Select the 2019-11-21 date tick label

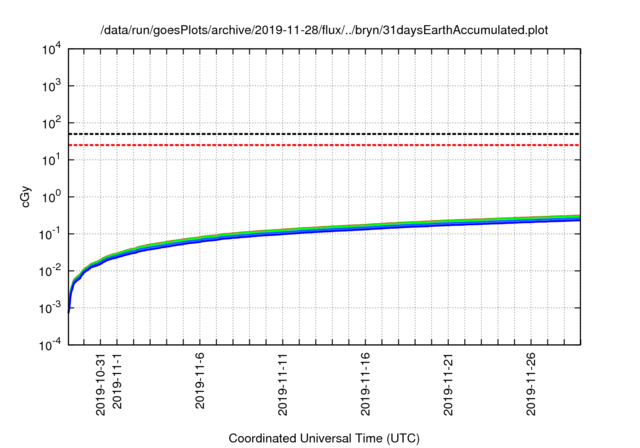tap(449, 378)
